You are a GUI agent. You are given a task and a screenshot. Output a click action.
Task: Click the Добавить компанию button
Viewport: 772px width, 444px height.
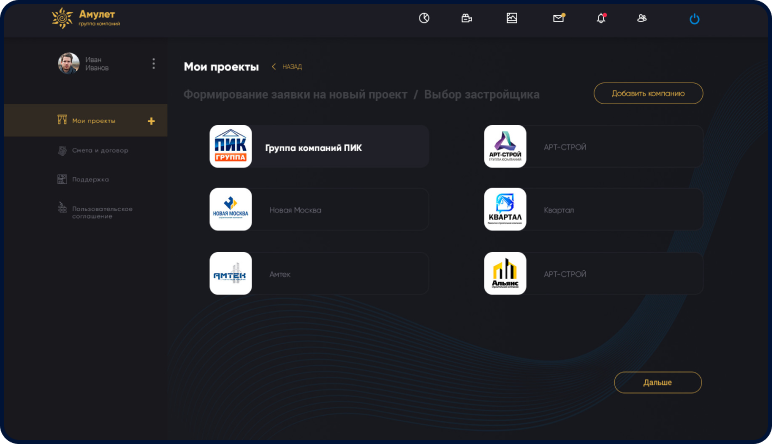click(648, 93)
